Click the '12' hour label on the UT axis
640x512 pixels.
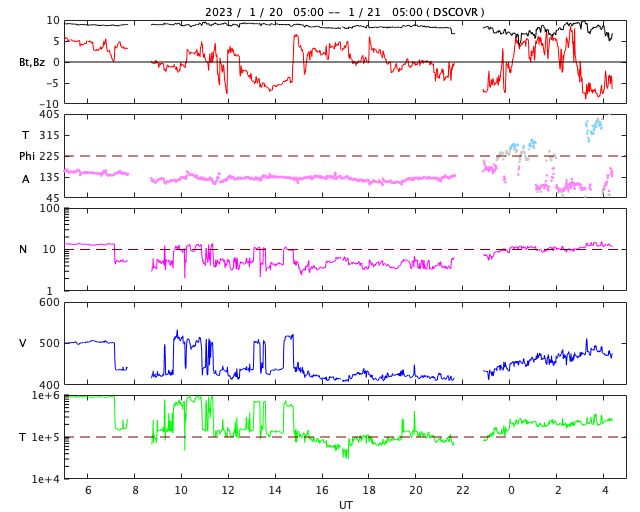228,490
